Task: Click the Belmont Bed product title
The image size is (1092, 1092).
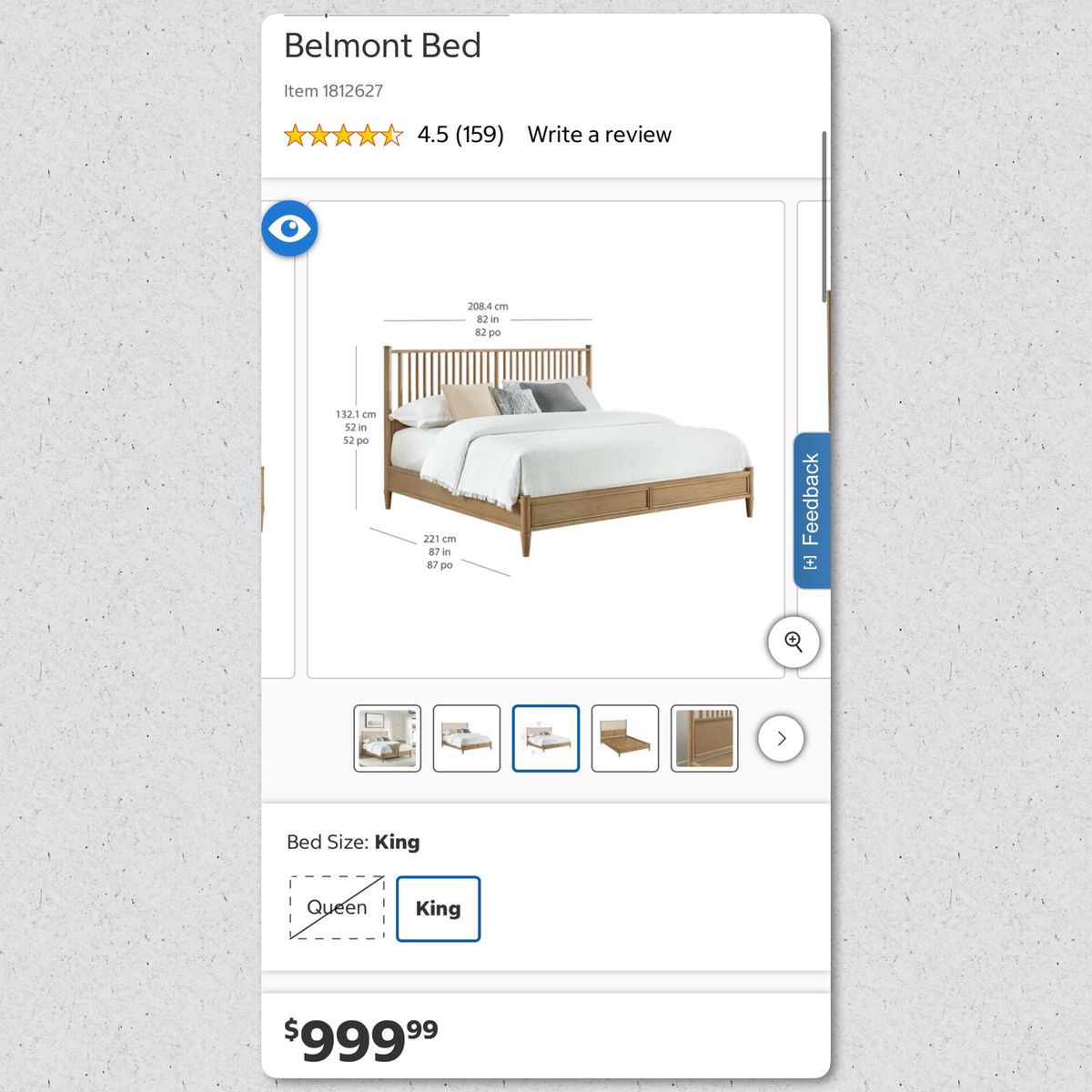Action: (382, 45)
